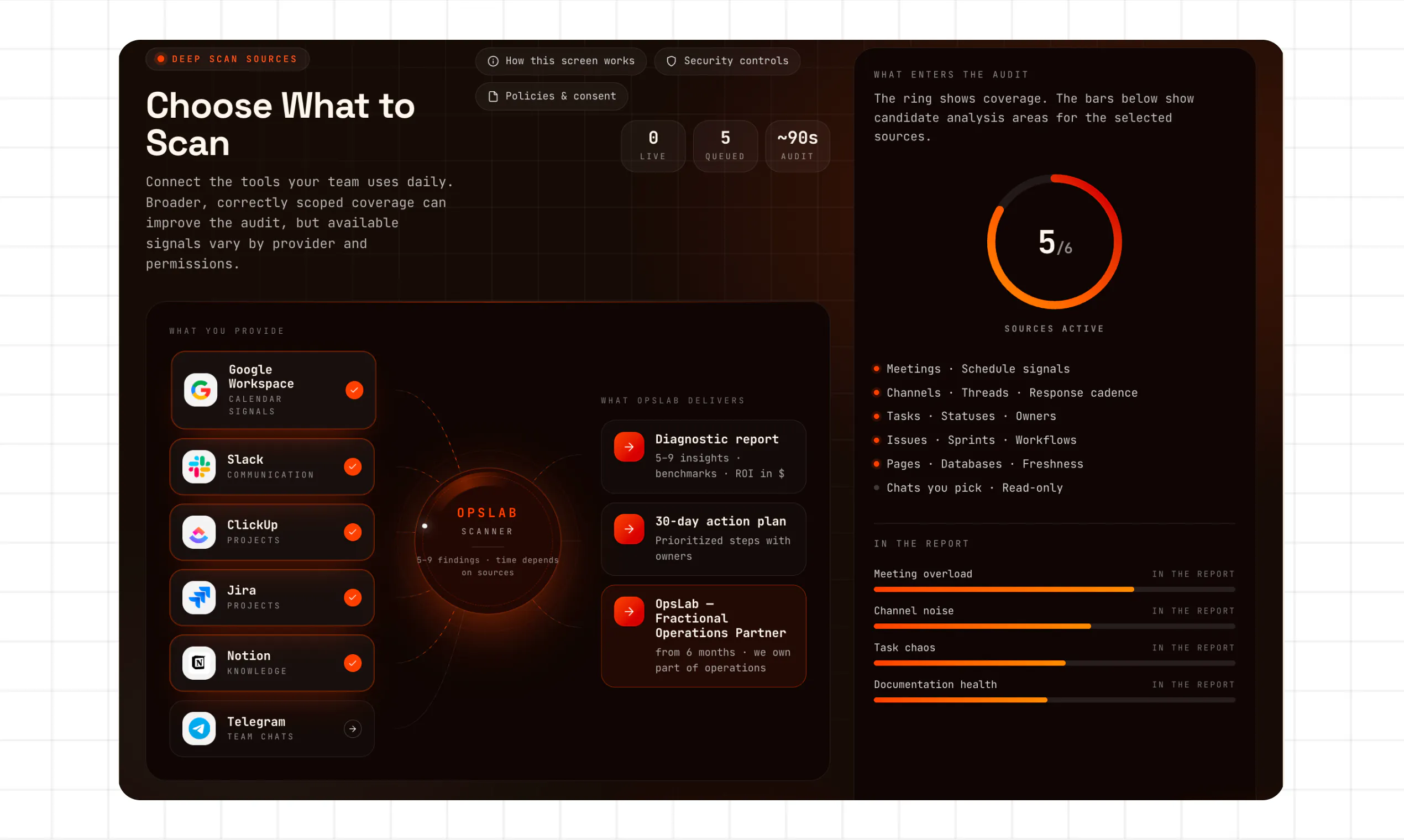Click the Channel noise progress bar
The width and height of the screenshot is (1404, 840).
pos(1055,627)
